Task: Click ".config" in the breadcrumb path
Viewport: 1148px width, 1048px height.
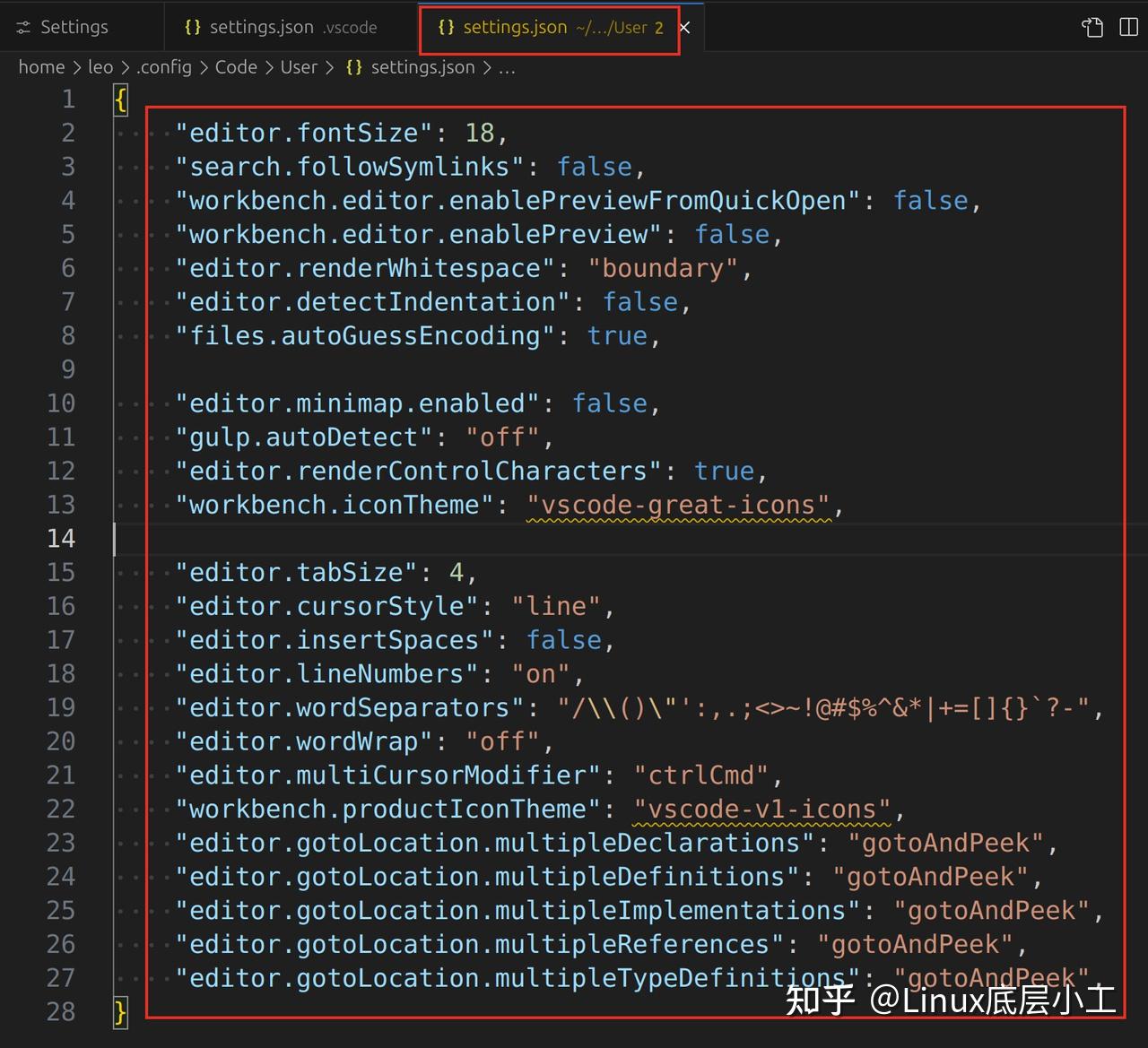Action: coord(164,66)
